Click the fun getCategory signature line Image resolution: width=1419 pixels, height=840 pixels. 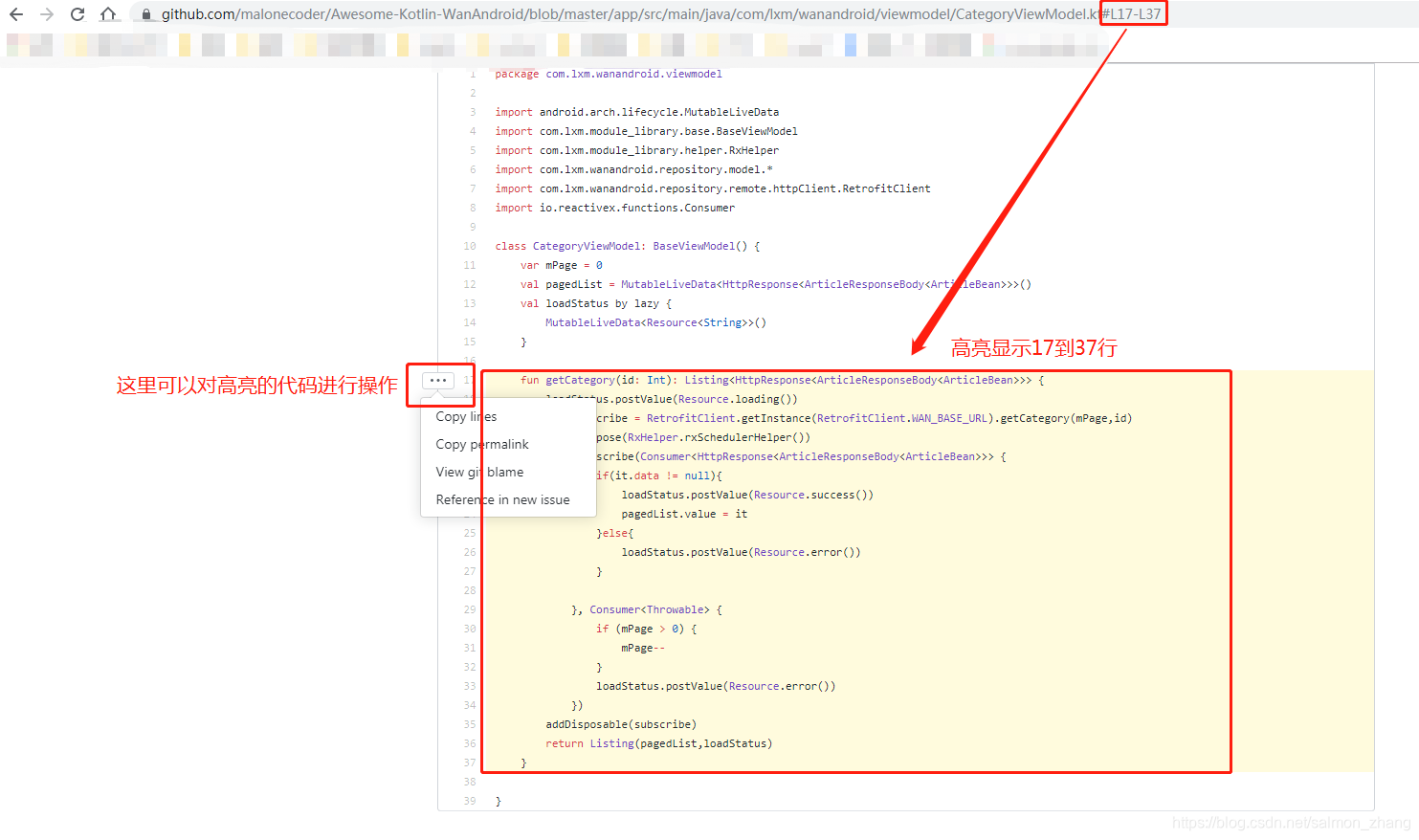783,380
